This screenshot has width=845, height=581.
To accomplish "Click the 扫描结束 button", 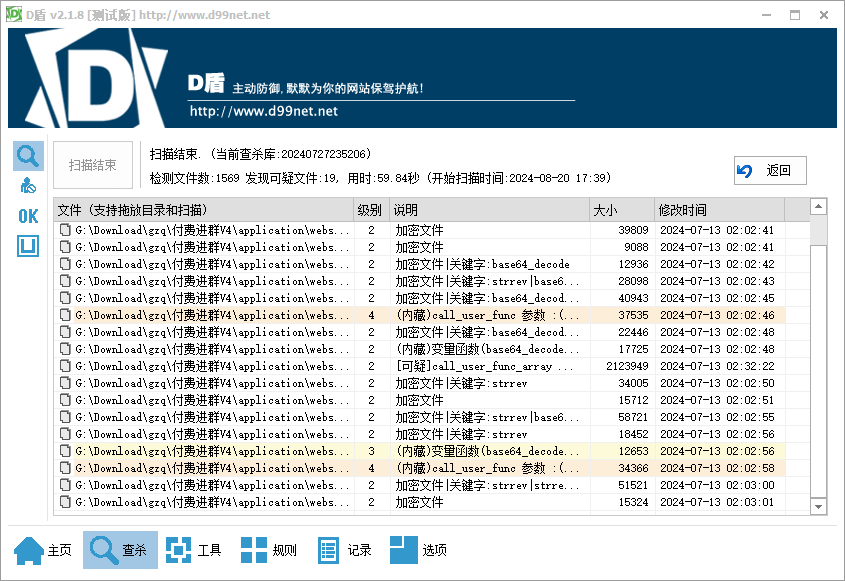I will pos(93,165).
